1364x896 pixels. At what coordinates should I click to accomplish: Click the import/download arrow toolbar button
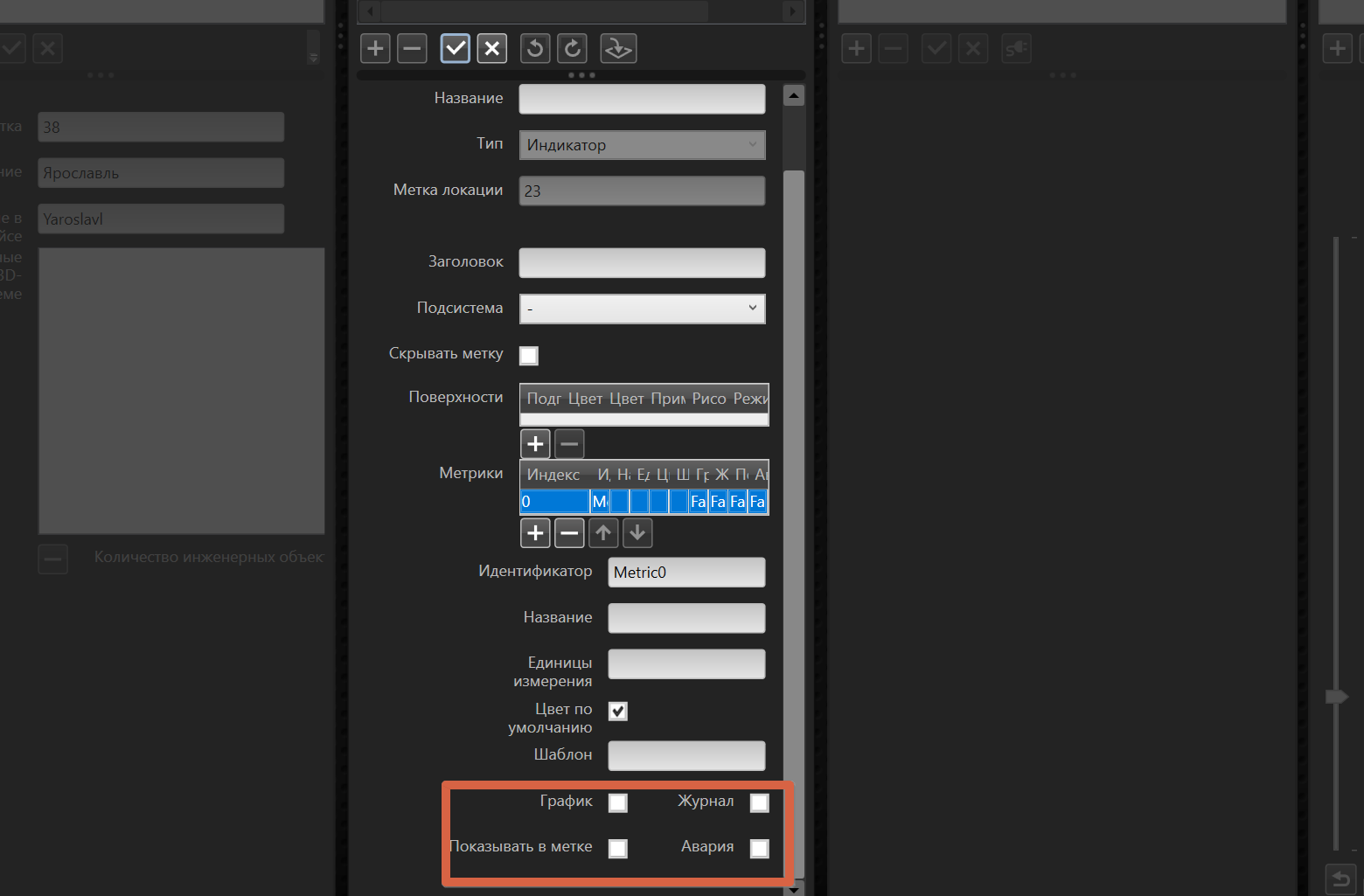click(618, 48)
